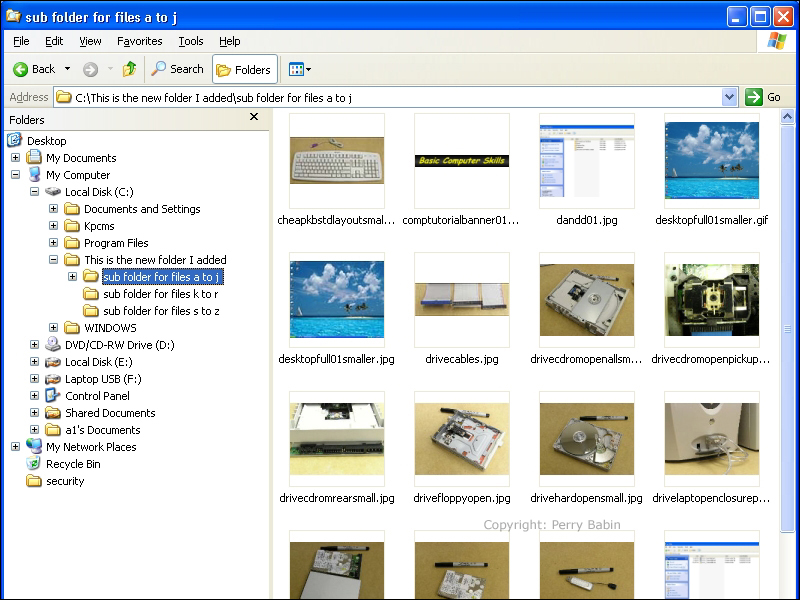Screen dimensions: 800x600
Task: Expand the Laptop USB (F:) node
Action: 34,379
